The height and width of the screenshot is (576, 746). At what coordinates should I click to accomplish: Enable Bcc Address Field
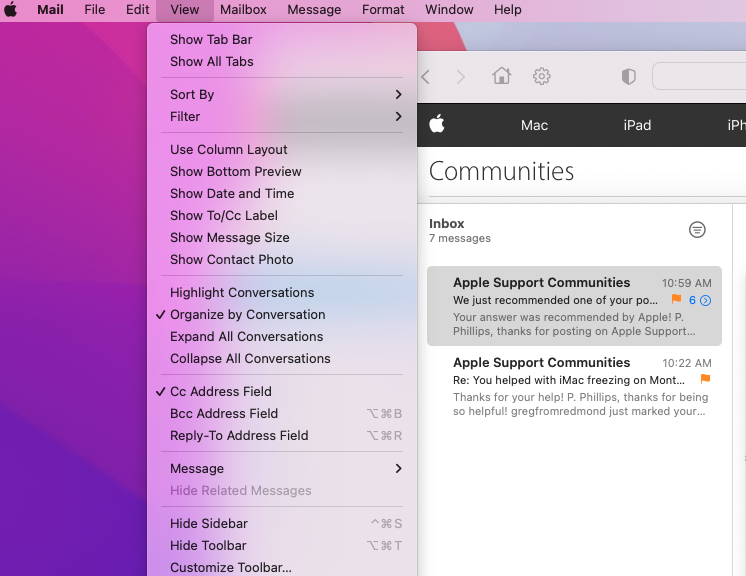click(x=282, y=413)
